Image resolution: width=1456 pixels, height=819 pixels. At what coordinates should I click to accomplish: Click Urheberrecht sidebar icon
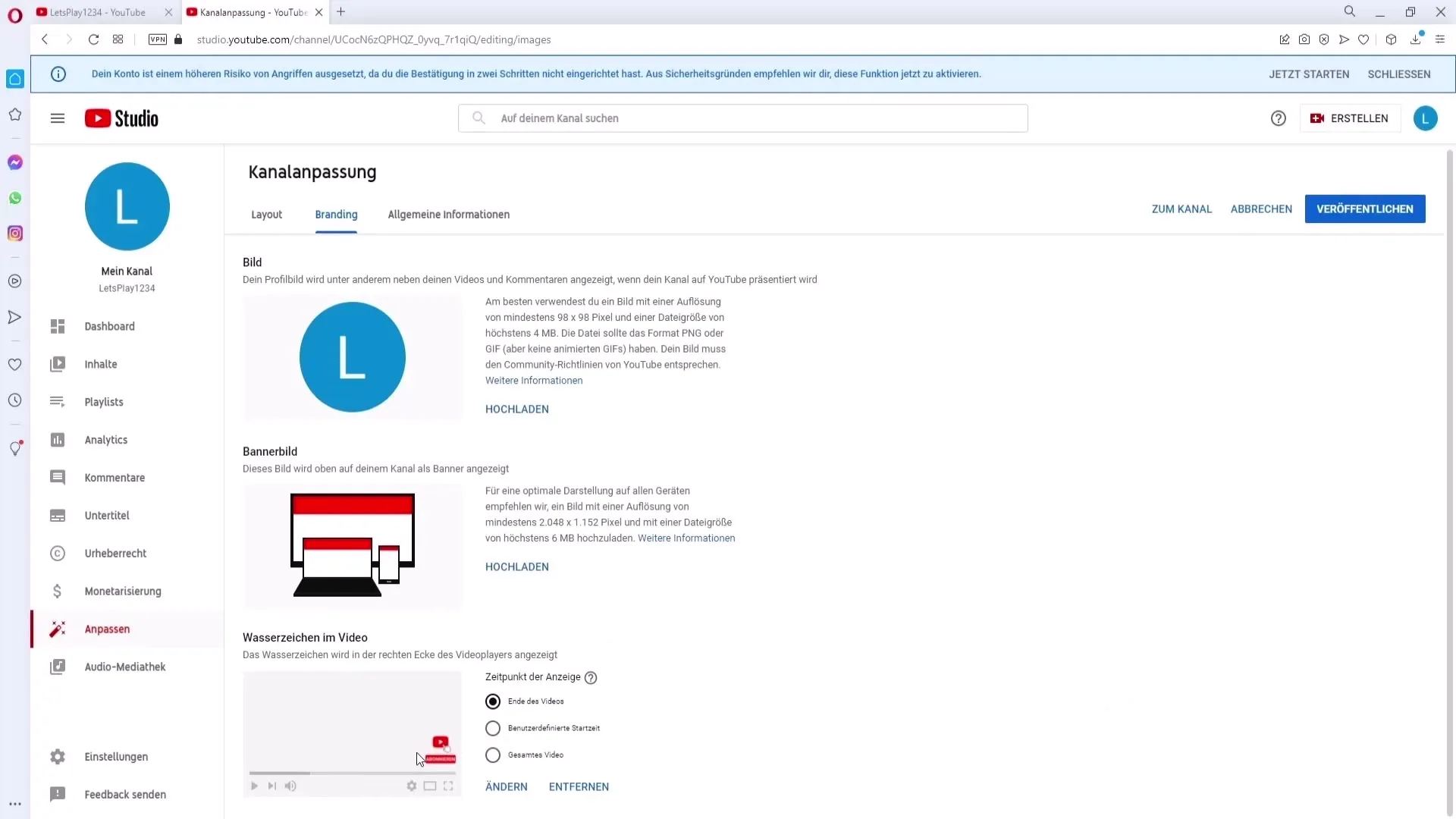pyautogui.click(x=56, y=553)
